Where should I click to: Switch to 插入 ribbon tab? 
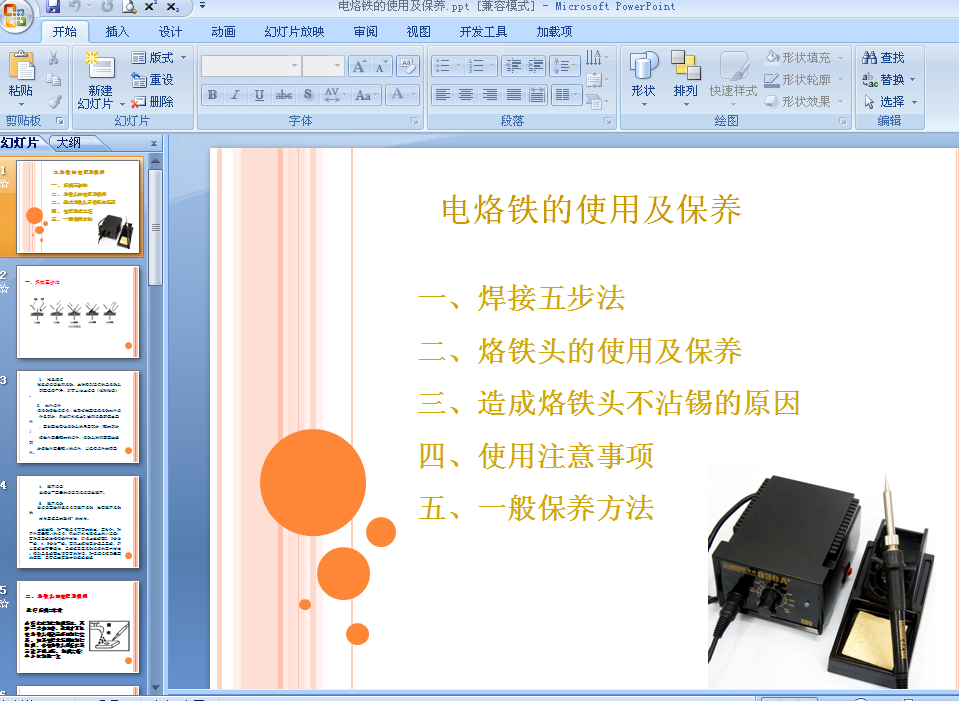tap(117, 32)
